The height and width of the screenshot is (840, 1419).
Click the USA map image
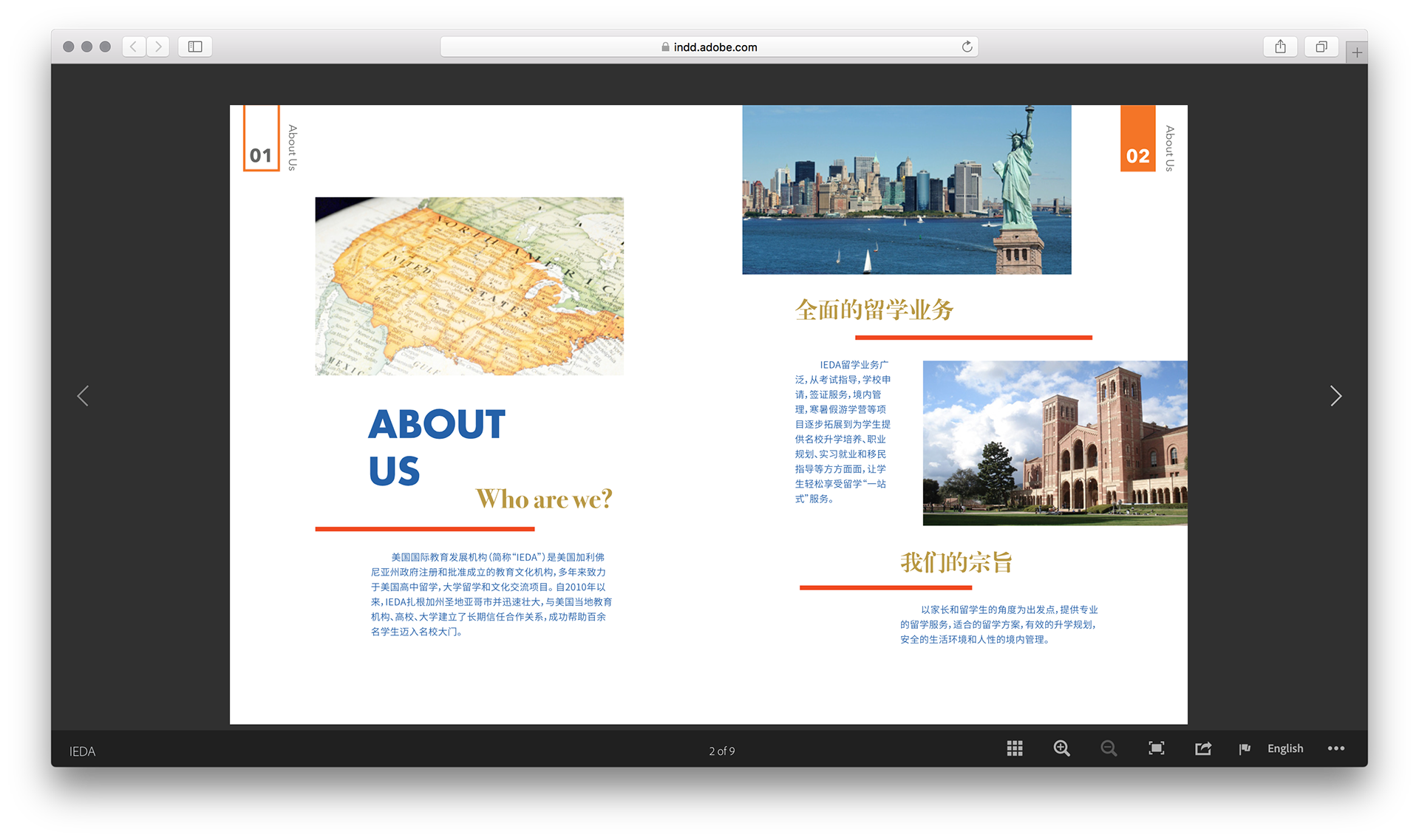coord(469,286)
